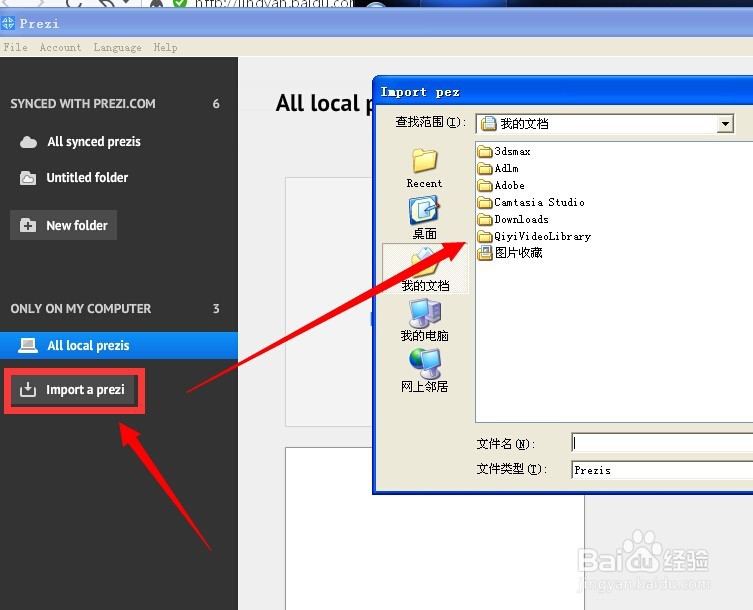This screenshot has width=753, height=610.
Task: Select QiyiVideoLibrary folder name
Action: (x=543, y=236)
